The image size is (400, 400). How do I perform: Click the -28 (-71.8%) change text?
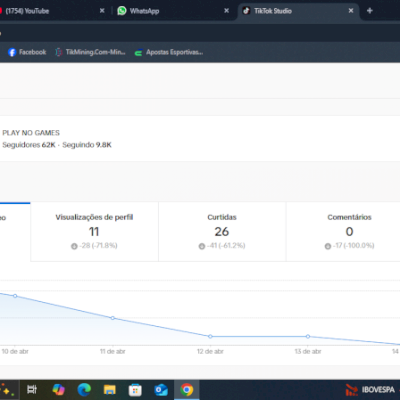(98, 246)
